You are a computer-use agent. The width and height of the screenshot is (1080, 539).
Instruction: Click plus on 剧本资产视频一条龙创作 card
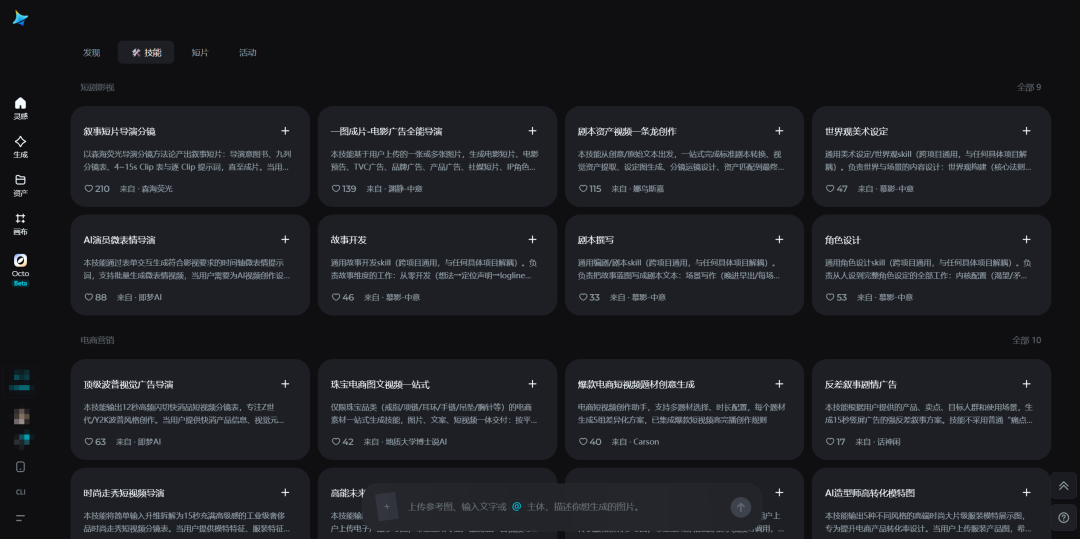pyautogui.click(x=779, y=131)
